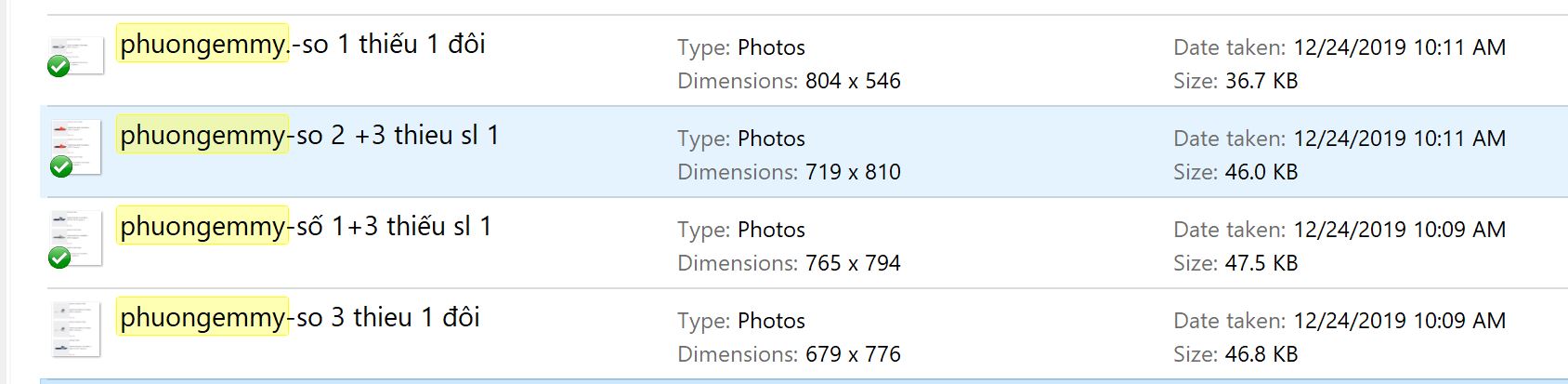Image resolution: width=1568 pixels, height=384 pixels.
Task: Click green sync checkmark on the 719 x 810 photo
Action: pos(60,166)
